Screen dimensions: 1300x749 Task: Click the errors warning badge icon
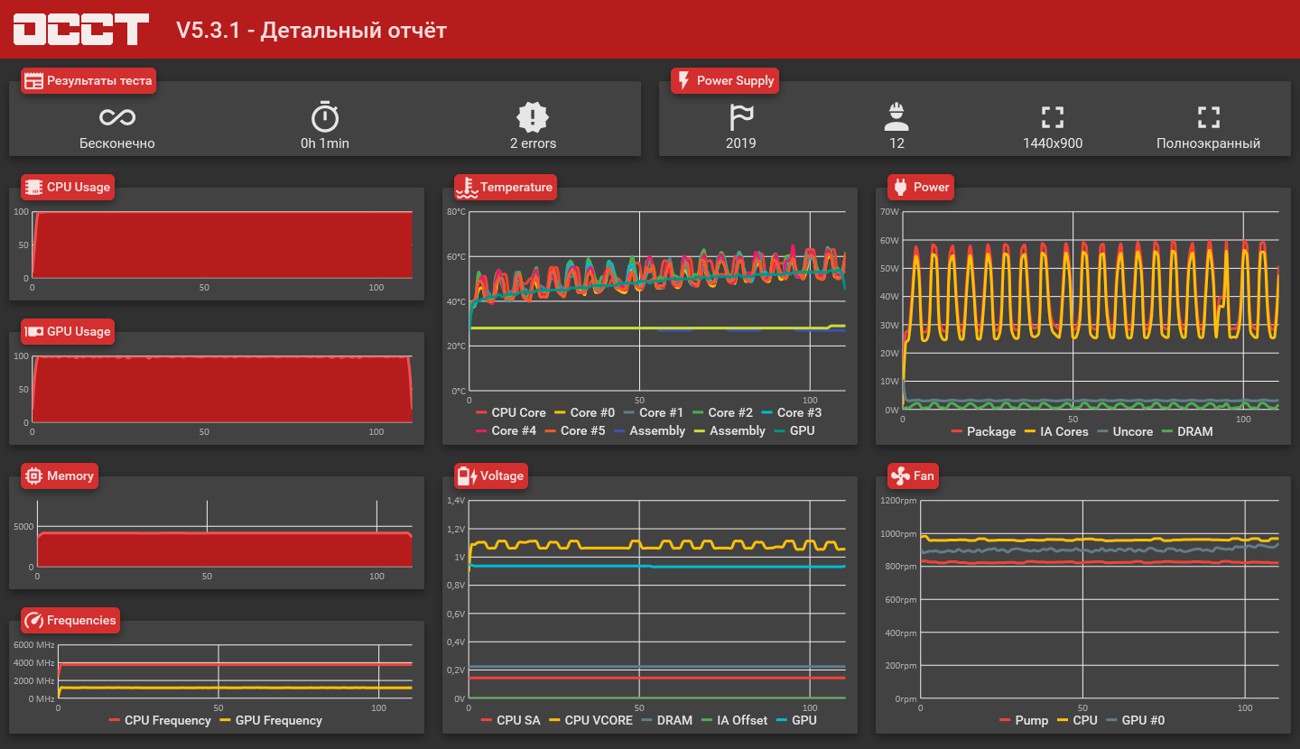[x=533, y=117]
